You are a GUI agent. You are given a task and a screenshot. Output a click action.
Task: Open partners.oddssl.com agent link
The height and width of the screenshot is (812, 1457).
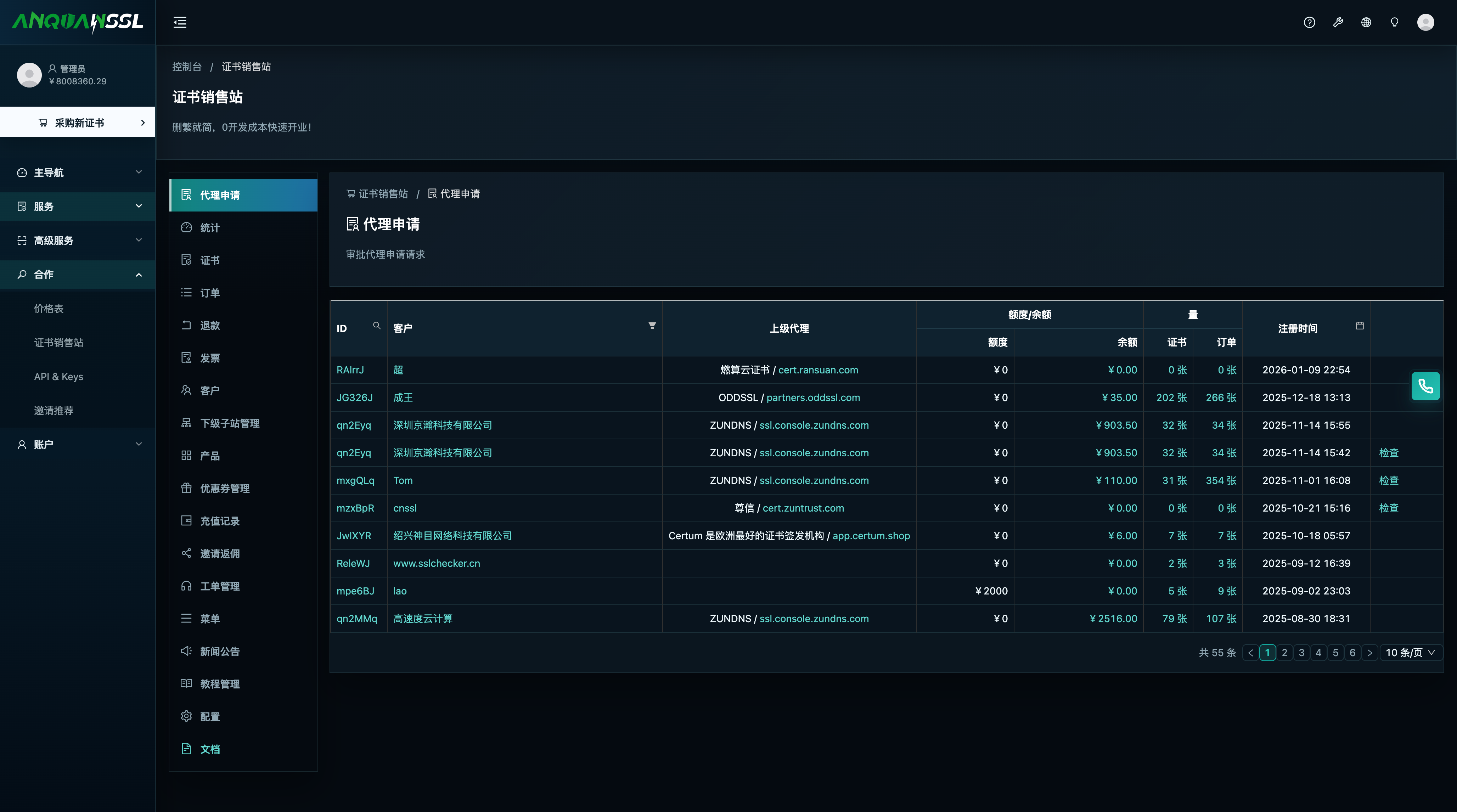813,397
